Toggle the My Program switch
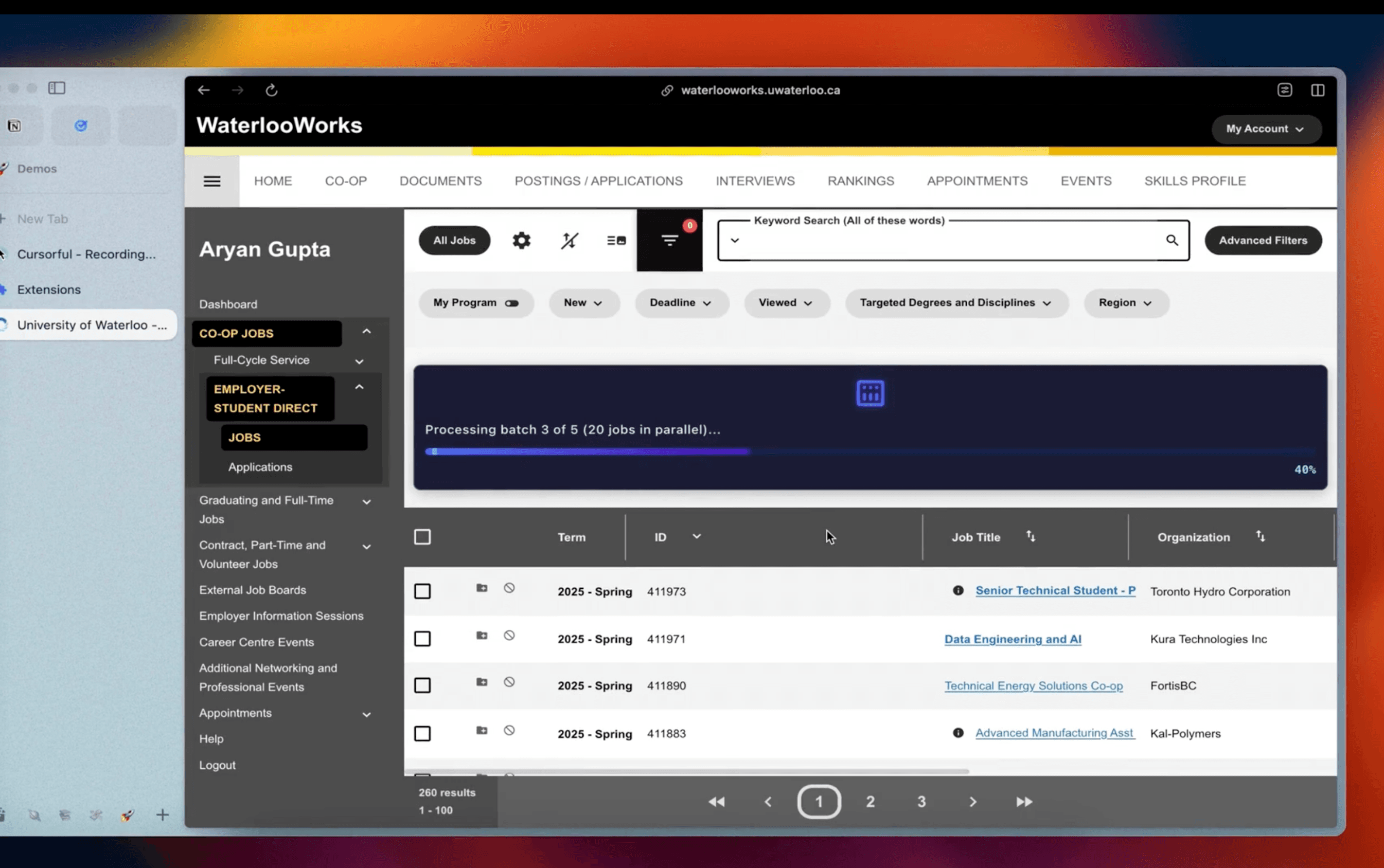This screenshot has width=1384, height=868. [512, 303]
